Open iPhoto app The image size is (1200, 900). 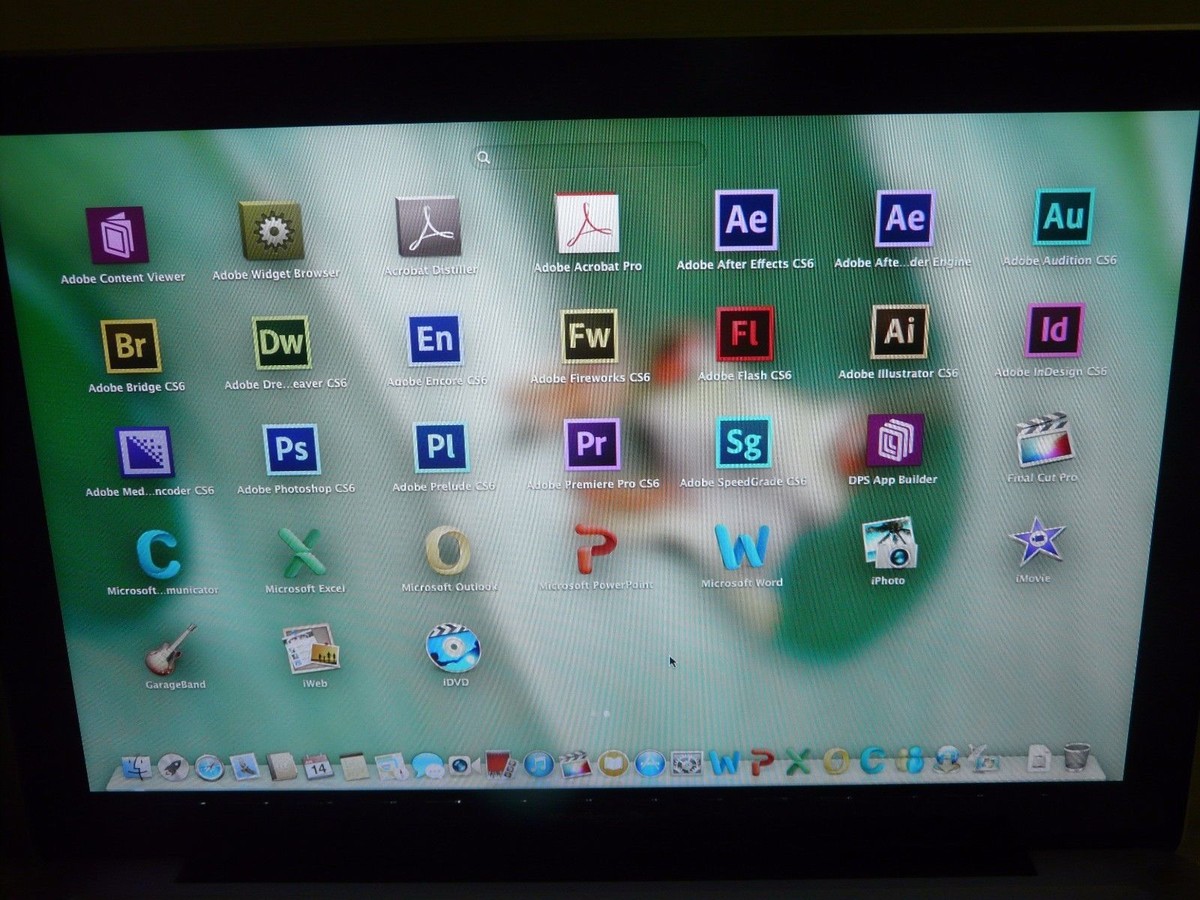coord(889,543)
